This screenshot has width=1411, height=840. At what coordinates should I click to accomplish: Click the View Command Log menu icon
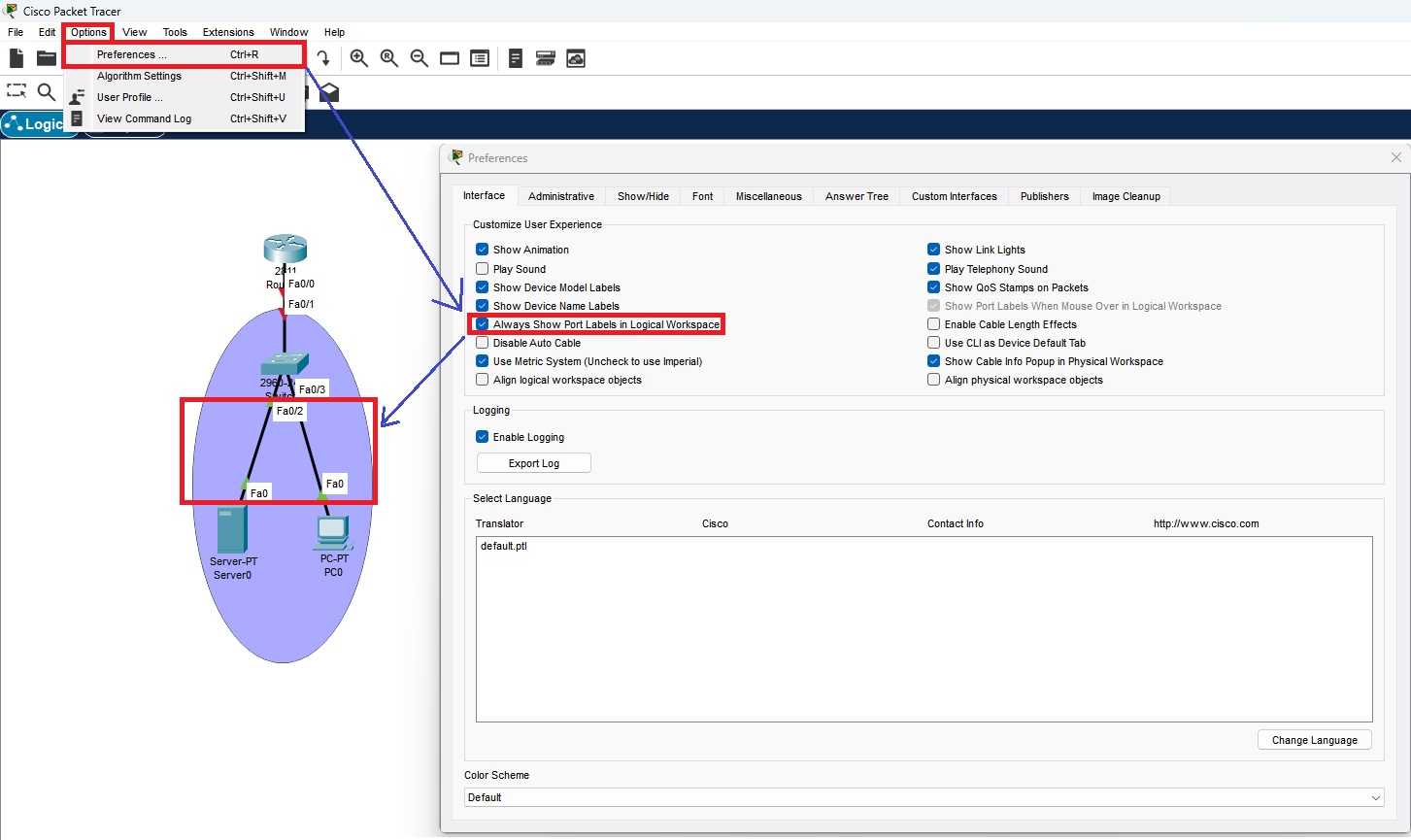tap(77, 118)
